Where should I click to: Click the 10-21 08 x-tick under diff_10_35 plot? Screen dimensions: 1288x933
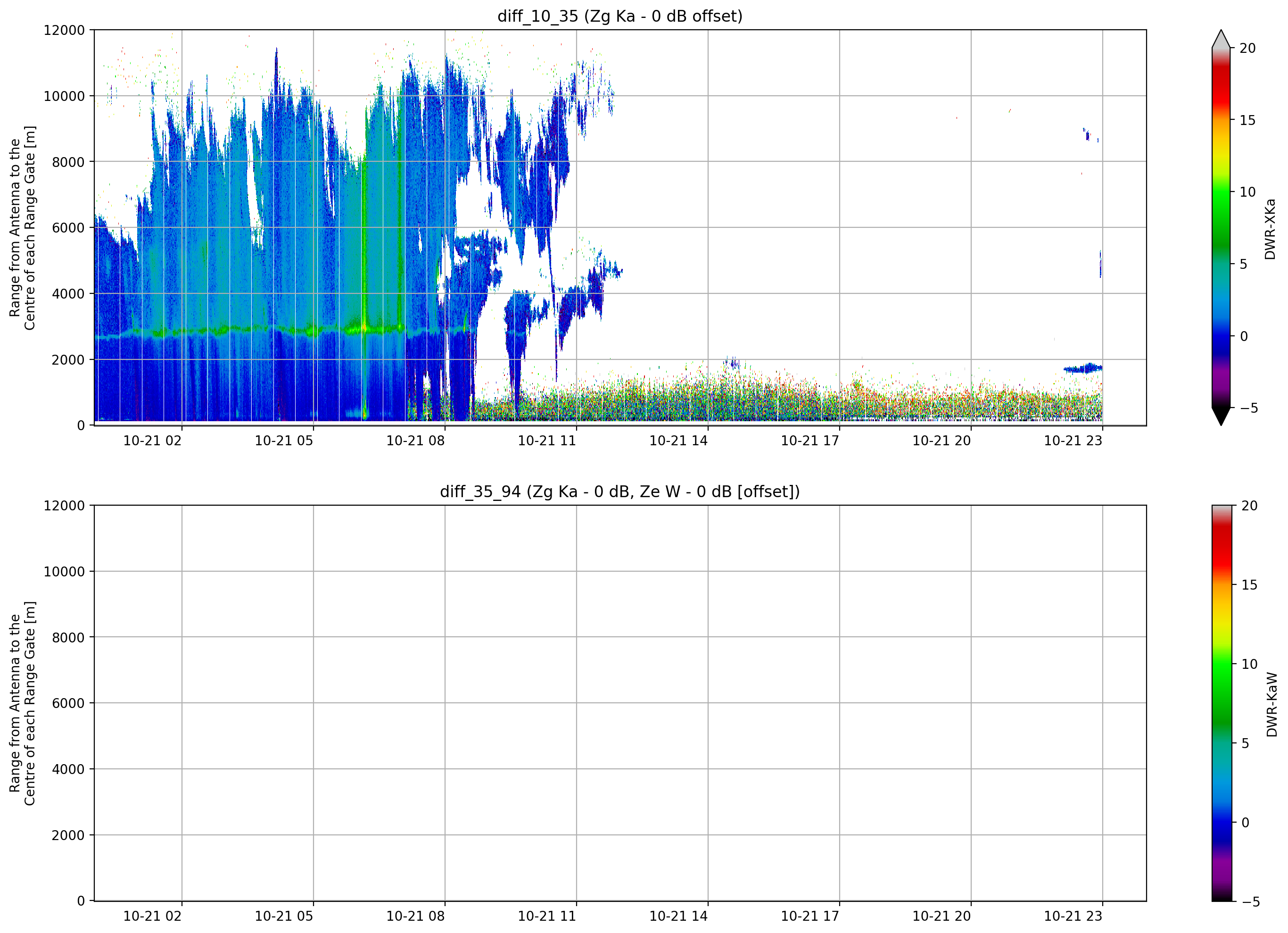coord(416,441)
